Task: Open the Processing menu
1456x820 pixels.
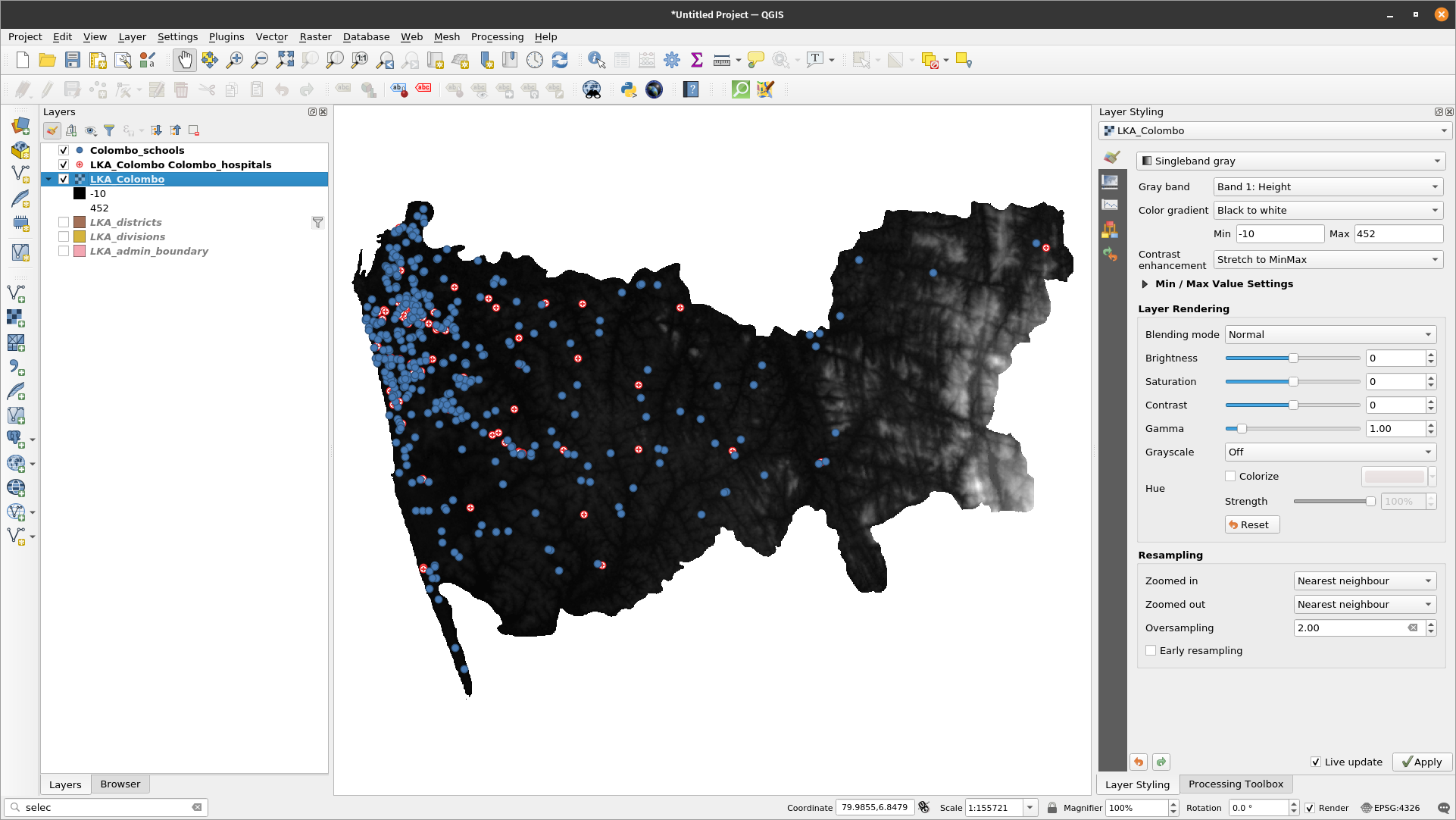Action: click(497, 36)
